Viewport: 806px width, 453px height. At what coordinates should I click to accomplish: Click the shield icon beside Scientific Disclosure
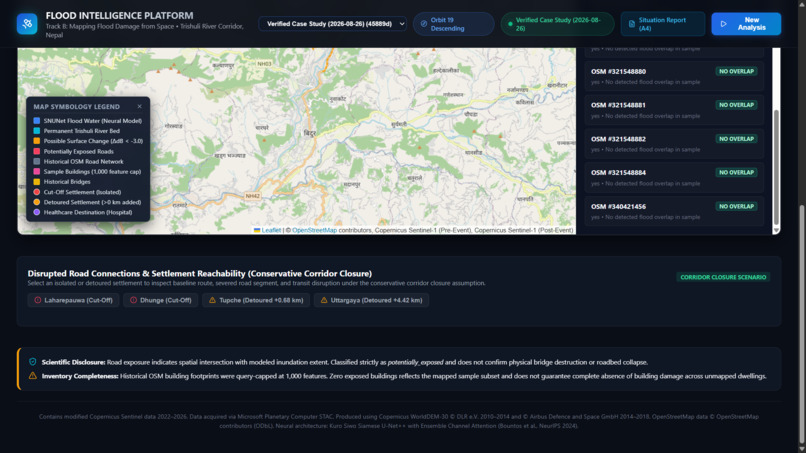pyautogui.click(x=32, y=362)
